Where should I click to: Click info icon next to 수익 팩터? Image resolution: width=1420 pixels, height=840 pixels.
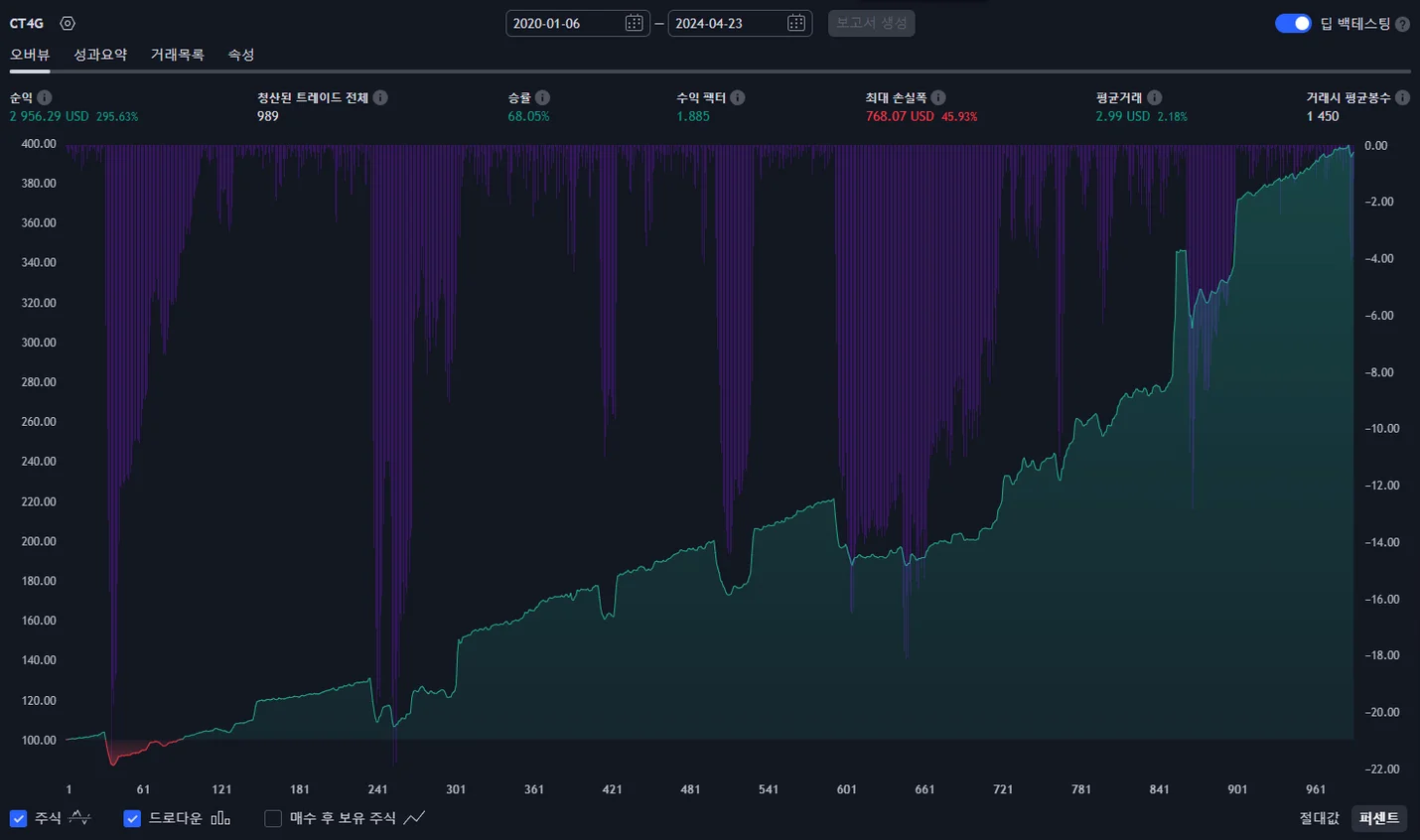coord(738,97)
